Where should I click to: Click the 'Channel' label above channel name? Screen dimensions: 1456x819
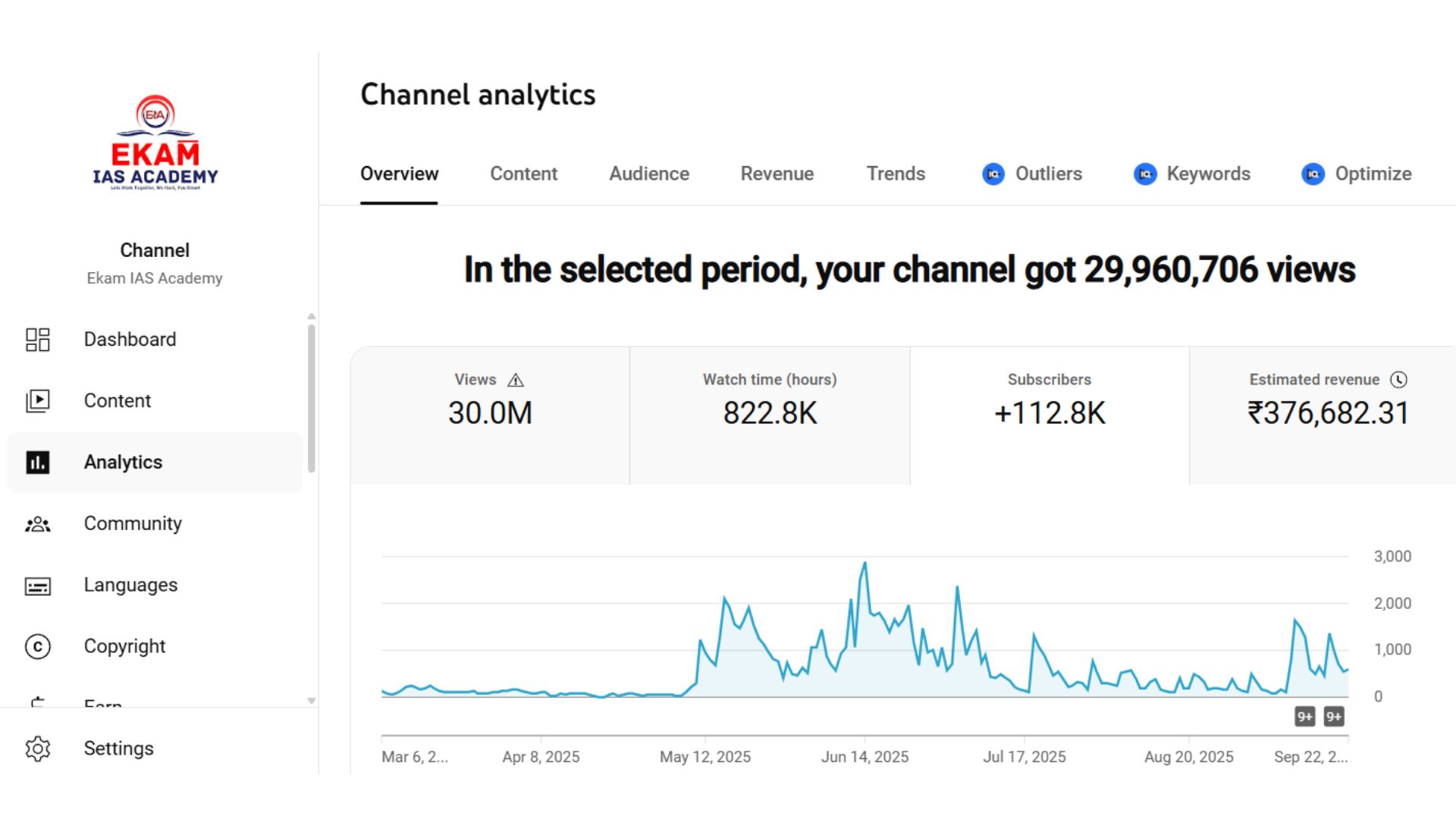coord(155,250)
